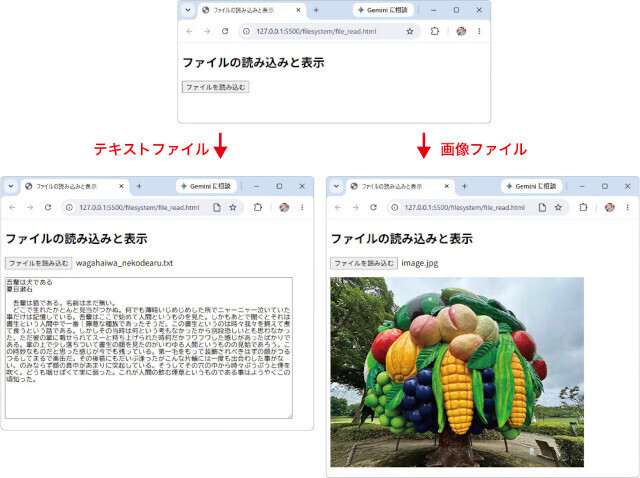640x478 pixels.
Task: Click Gemini に相談 button in top window
Action: click(383, 10)
